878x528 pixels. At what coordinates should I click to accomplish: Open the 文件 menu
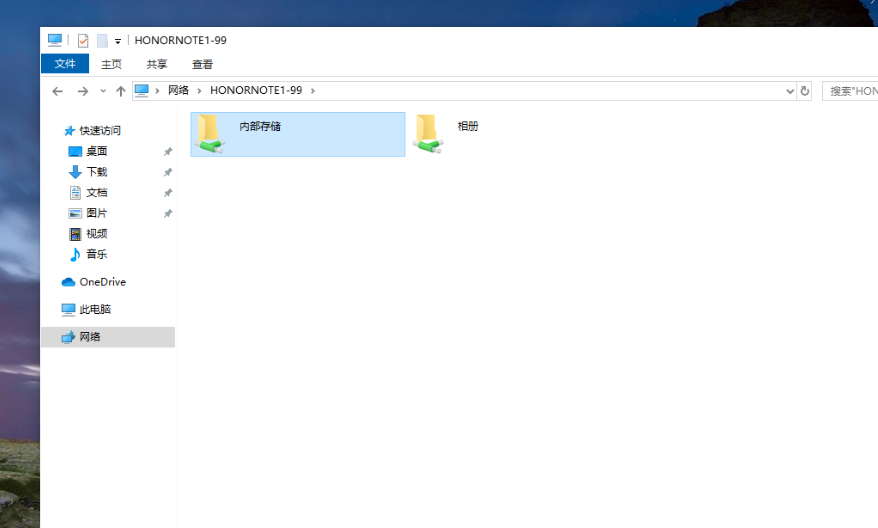point(65,64)
